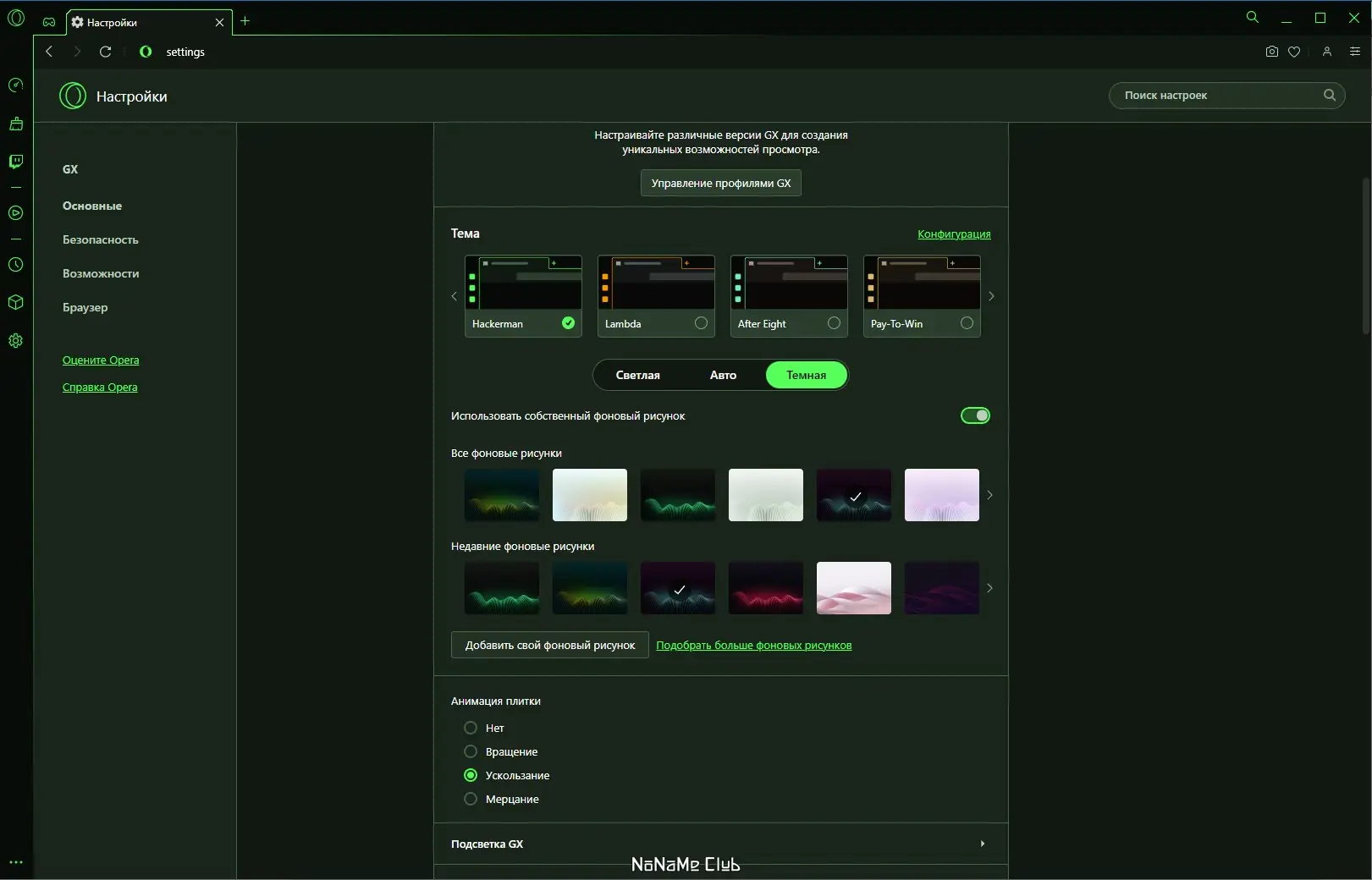Open the Opera main menu logo
Viewport: 1372px width, 880px height.
(x=16, y=18)
